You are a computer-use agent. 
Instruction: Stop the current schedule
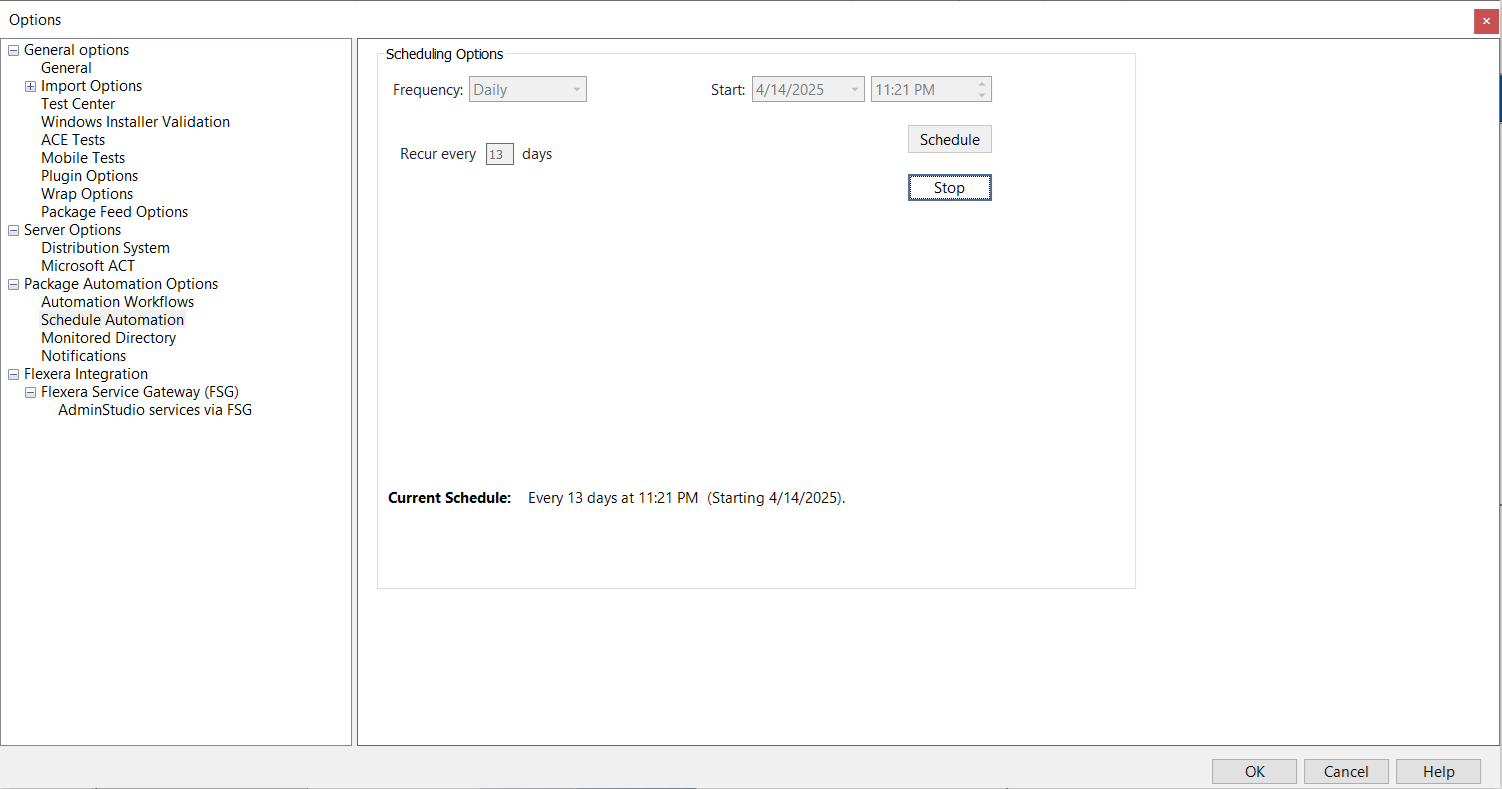click(949, 188)
